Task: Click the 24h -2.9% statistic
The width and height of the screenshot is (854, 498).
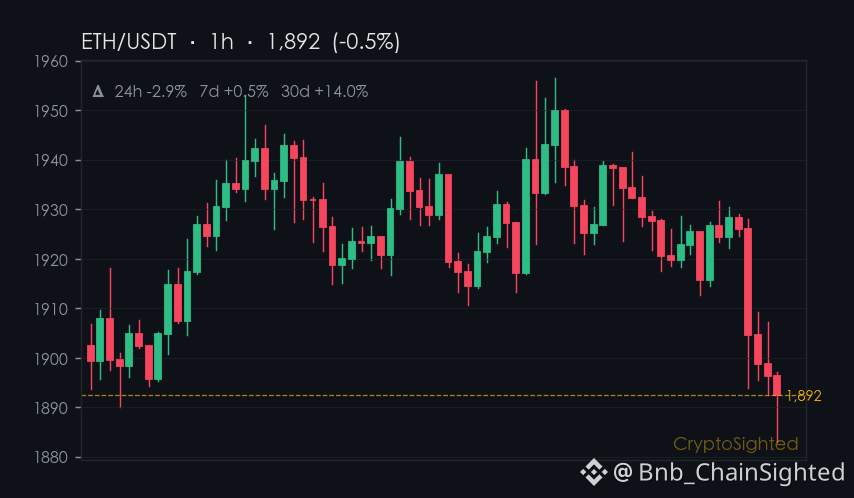Action: (x=150, y=91)
